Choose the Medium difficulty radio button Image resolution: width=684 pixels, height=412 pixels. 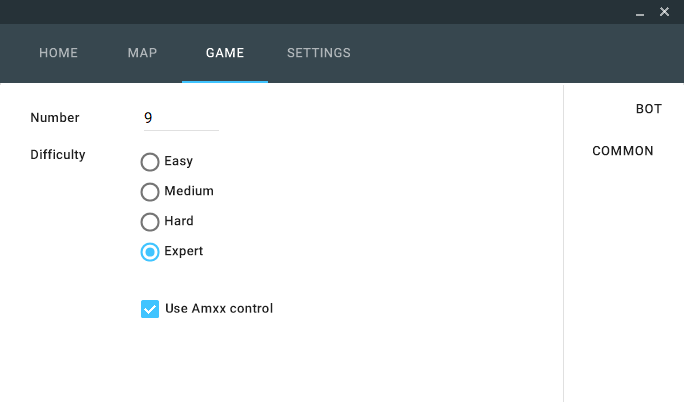click(150, 192)
